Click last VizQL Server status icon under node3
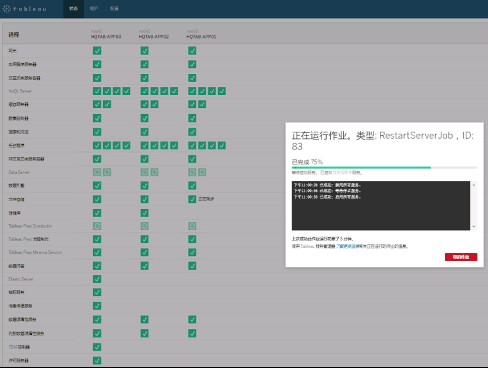 point(222,91)
